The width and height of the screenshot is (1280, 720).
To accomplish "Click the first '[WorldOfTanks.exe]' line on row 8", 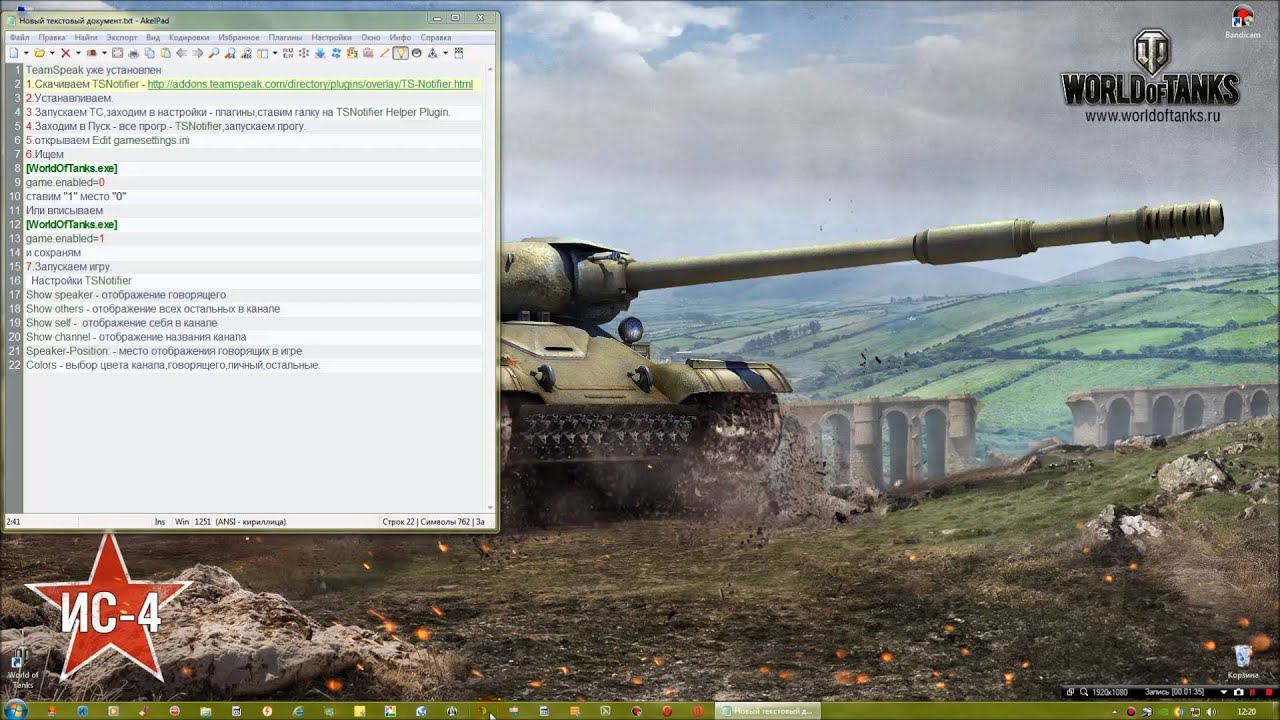I will (71, 168).
